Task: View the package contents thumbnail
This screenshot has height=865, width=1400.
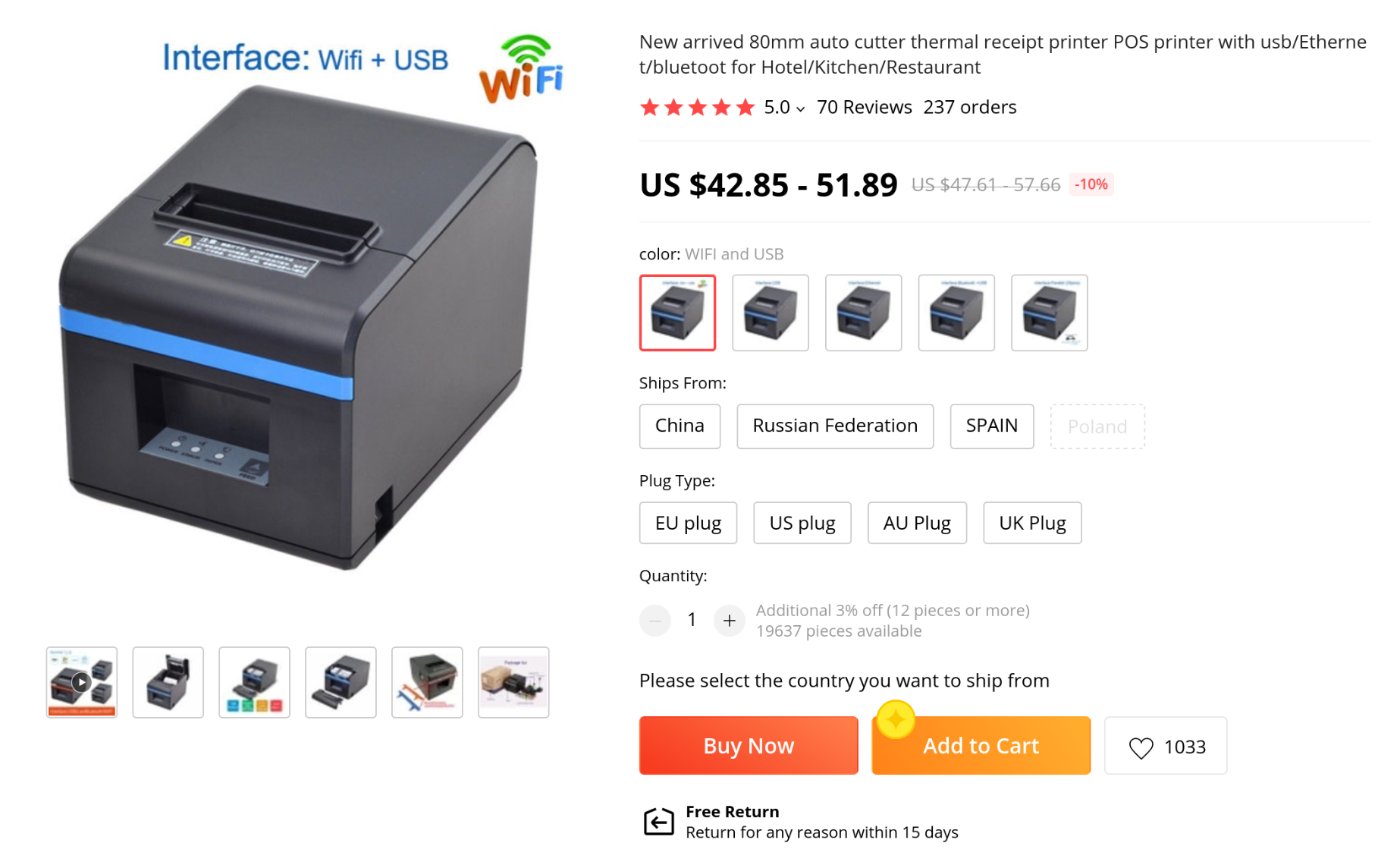Action: point(513,682)
